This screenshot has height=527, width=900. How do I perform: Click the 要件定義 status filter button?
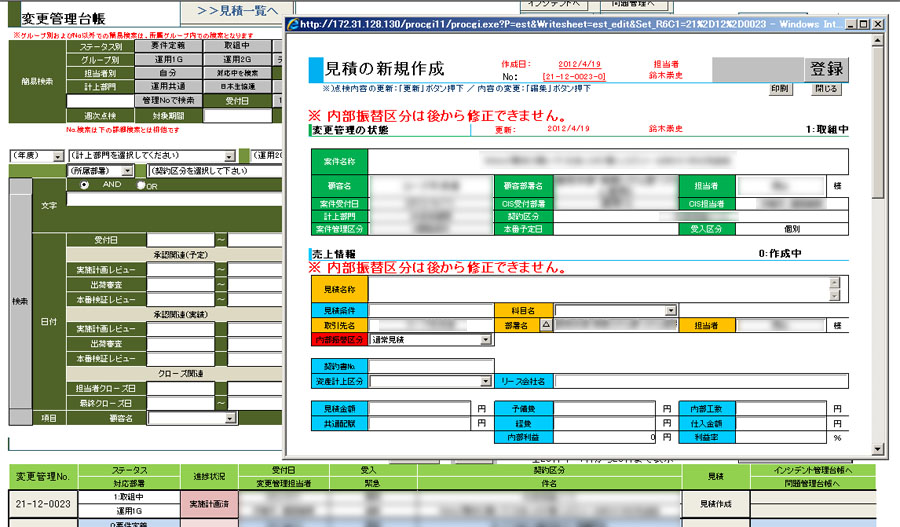[x=168, y=45]
